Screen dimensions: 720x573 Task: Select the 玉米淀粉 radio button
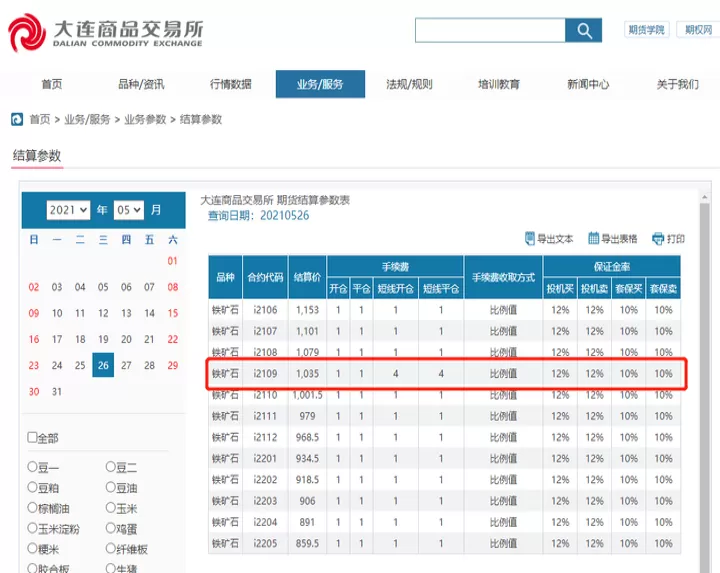32,528
